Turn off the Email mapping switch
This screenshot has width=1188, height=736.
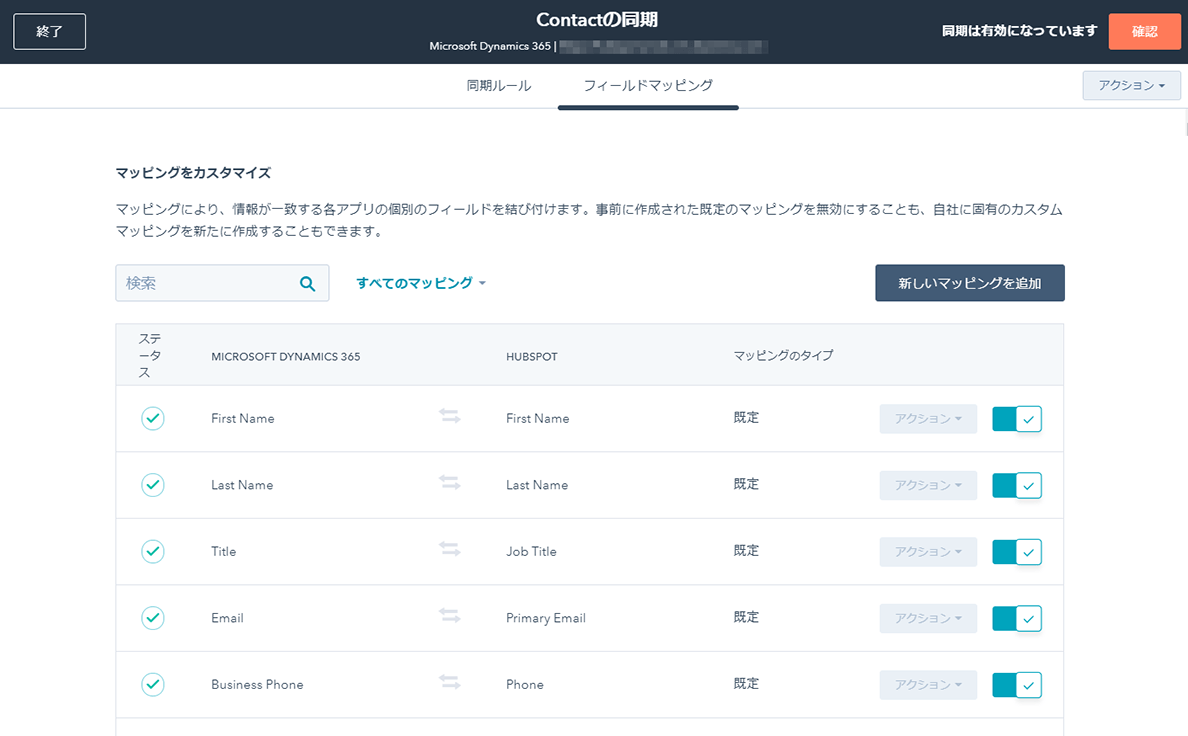[1017, 619]
